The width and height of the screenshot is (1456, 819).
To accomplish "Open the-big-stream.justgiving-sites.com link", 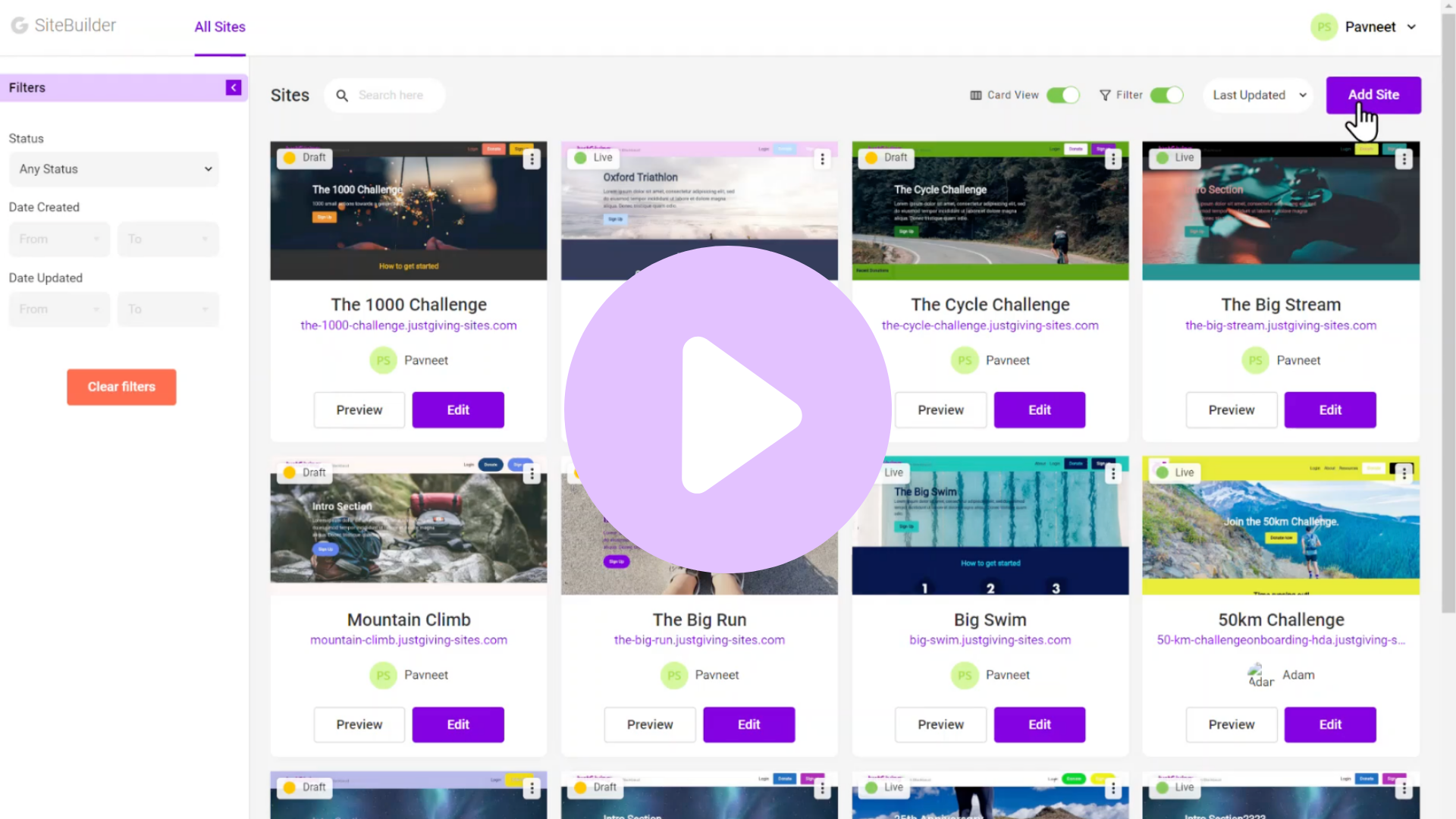I will (1281, 325).
